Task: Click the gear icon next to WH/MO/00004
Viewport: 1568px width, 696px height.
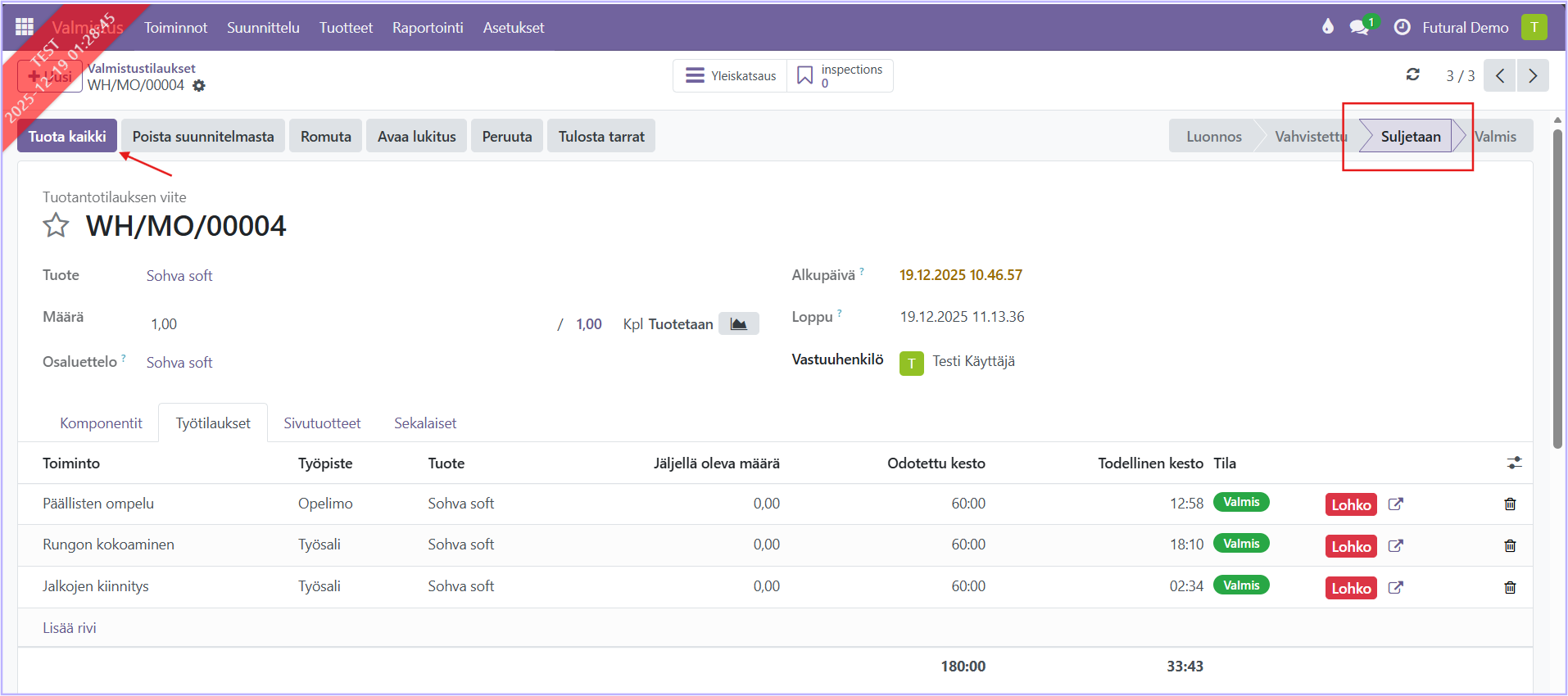Action: click(x=199, y=86)
